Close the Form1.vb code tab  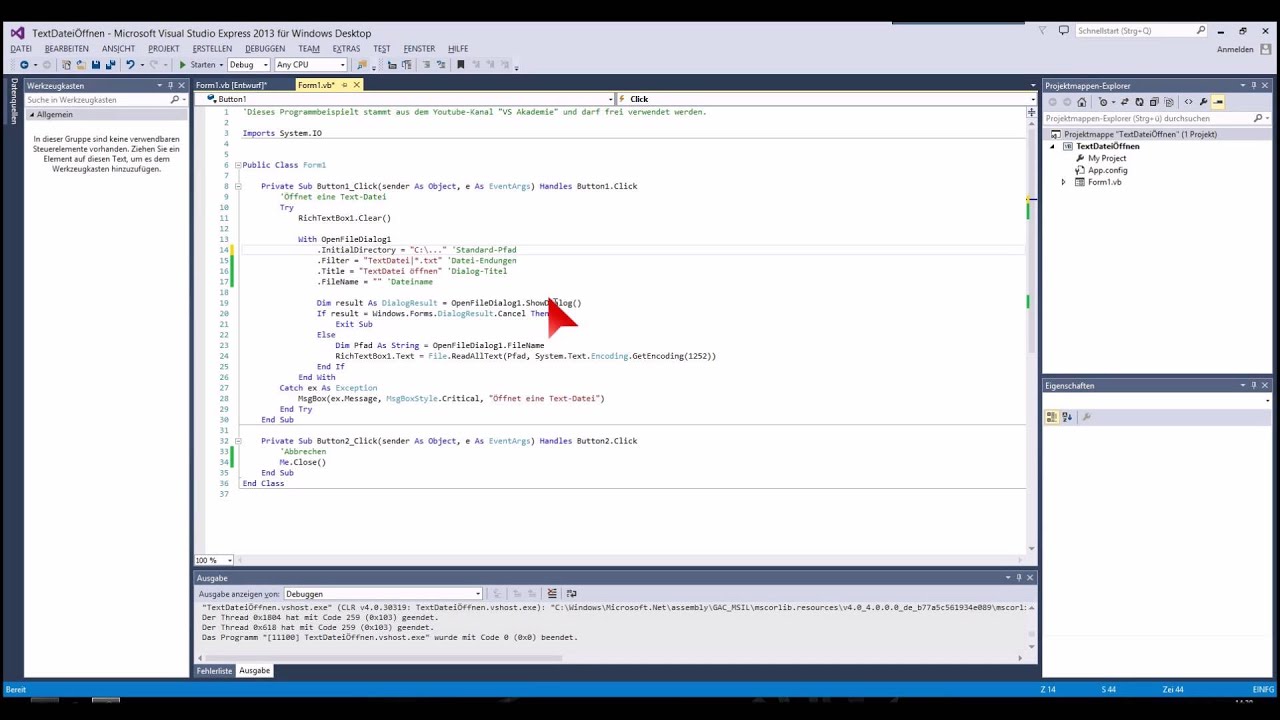356,85
